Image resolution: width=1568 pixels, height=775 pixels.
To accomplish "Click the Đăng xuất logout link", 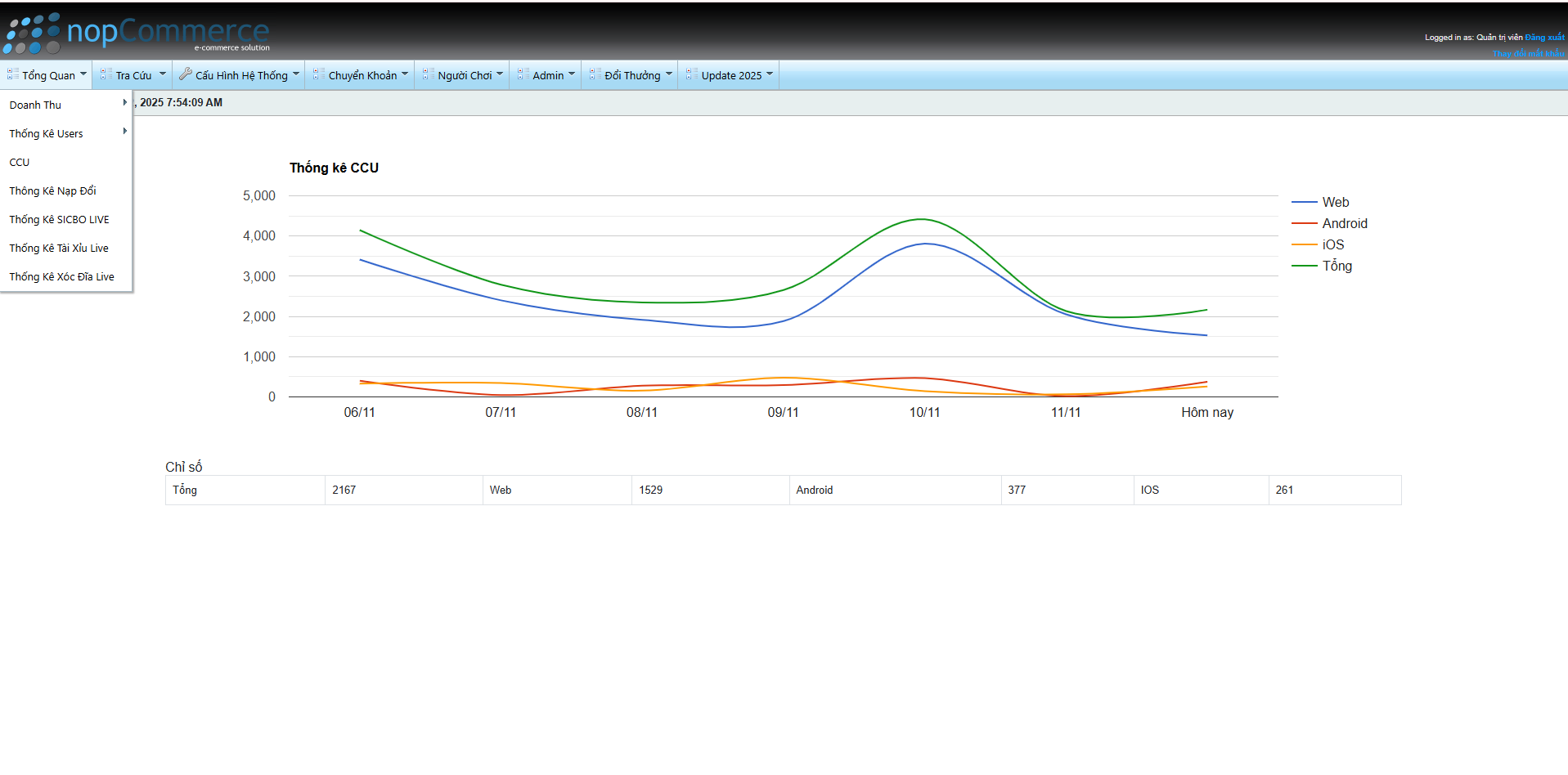I will click(1544, 38).
